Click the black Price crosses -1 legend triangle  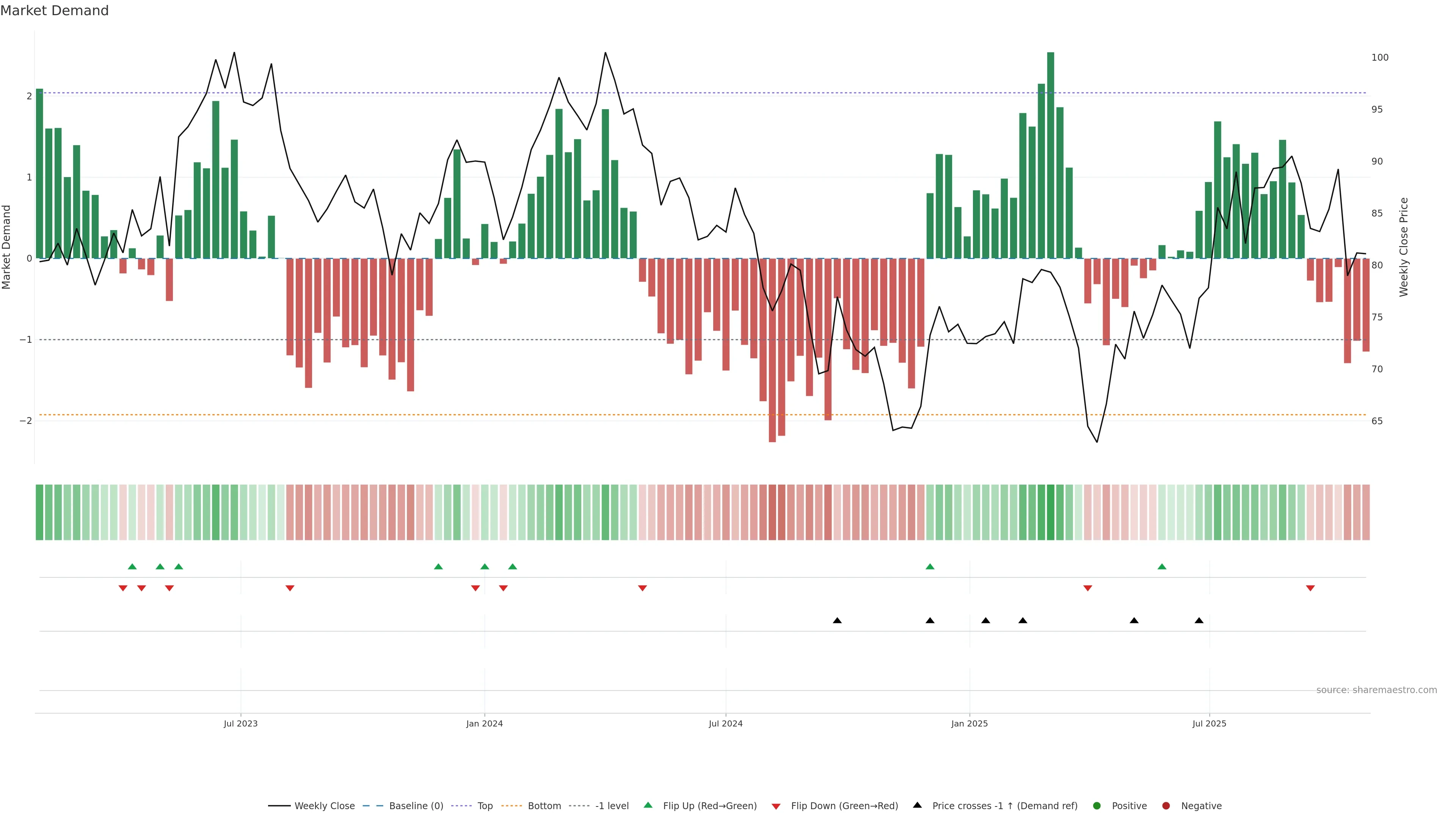[917, 805]
